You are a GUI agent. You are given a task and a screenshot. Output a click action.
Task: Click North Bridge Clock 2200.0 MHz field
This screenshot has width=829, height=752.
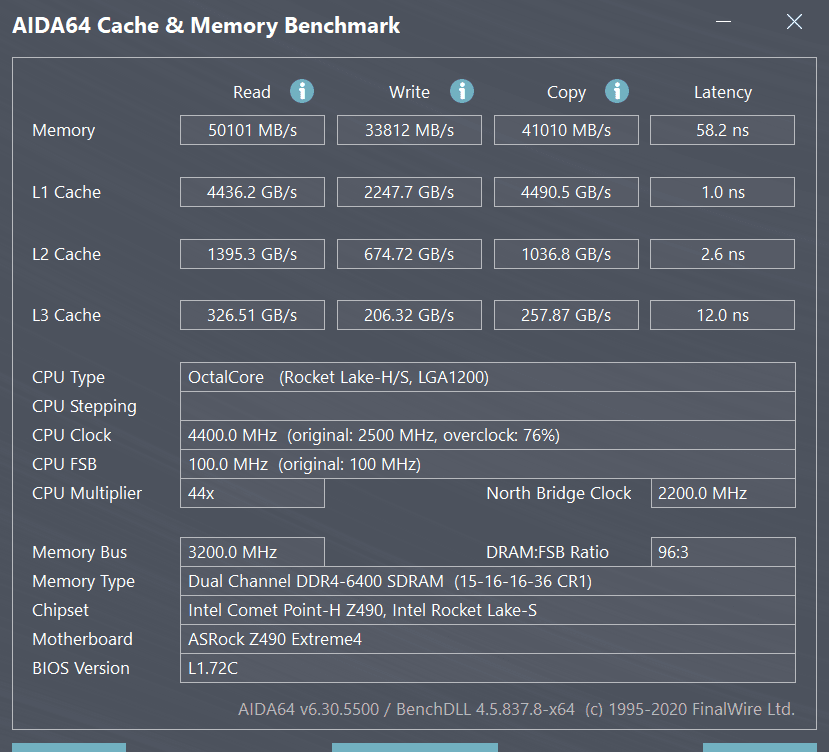point(723,493)
